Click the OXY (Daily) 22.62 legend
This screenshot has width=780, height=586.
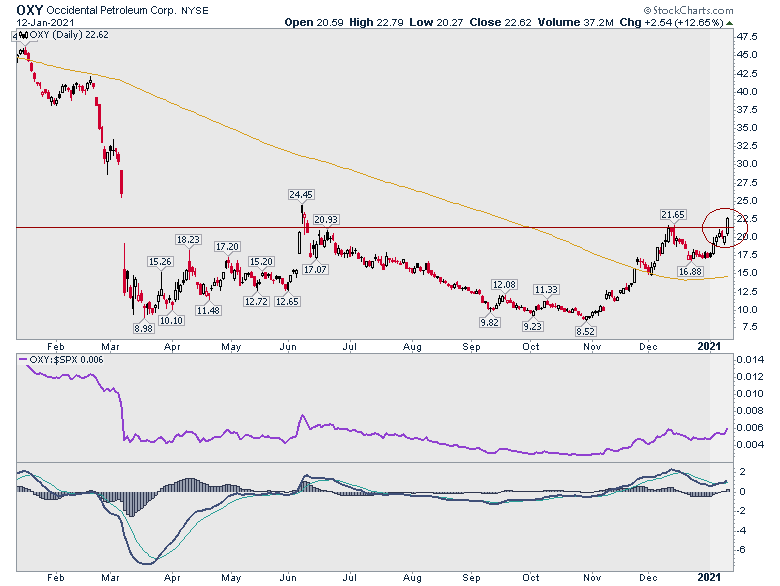(x=65, y=35)
